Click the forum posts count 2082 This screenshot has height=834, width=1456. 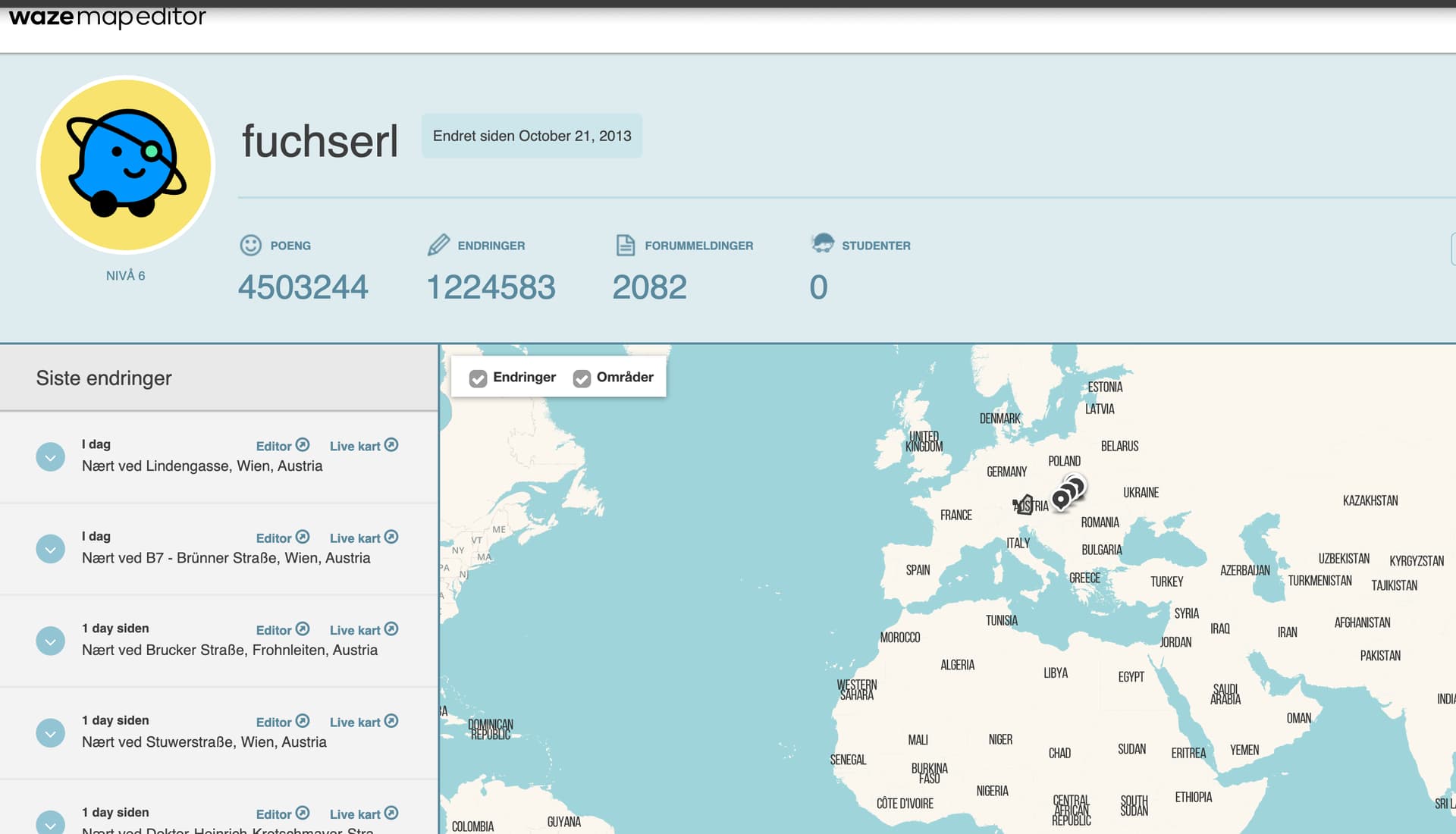pos(649,287)
